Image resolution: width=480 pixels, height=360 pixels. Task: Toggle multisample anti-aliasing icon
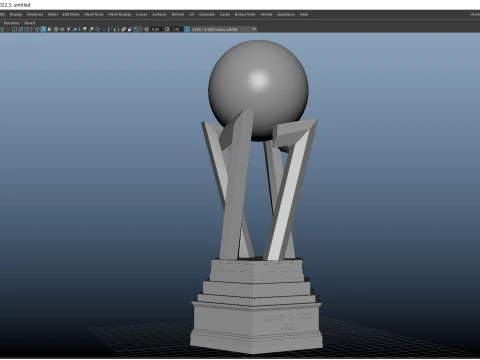(97, 29)
